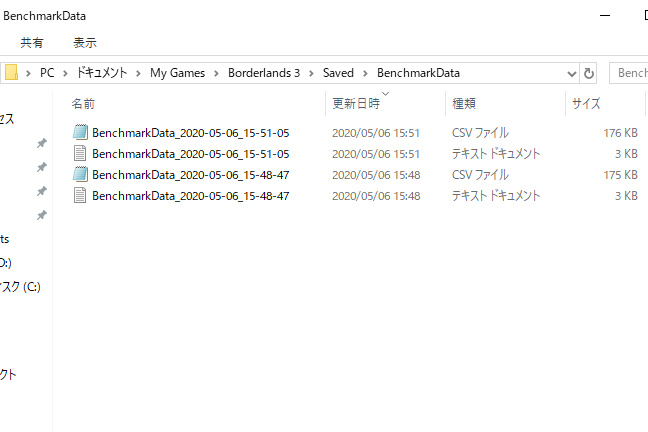Image resolution: width=648 pixels, height=432 pixels.
Task: Open the address bar history dropdown arrow
Action: [x=572, y=73]
